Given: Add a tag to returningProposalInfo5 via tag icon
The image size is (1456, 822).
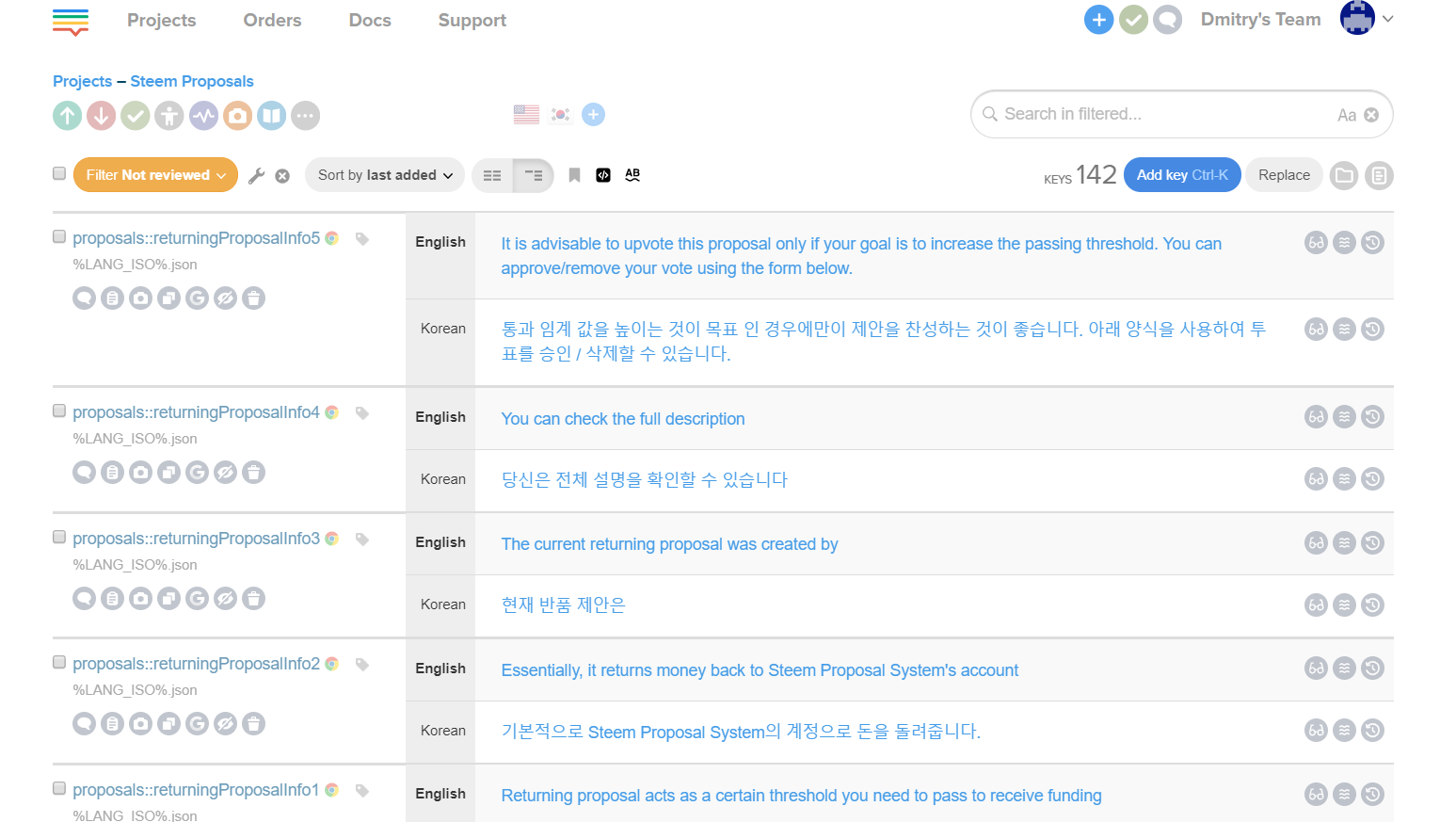Looking at the screenshot, I should point(362,239).
